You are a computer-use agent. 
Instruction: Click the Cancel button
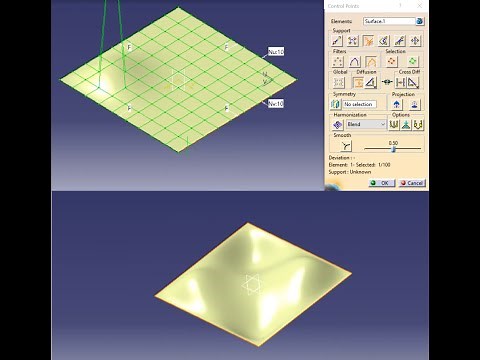click(x=412, y=183)
